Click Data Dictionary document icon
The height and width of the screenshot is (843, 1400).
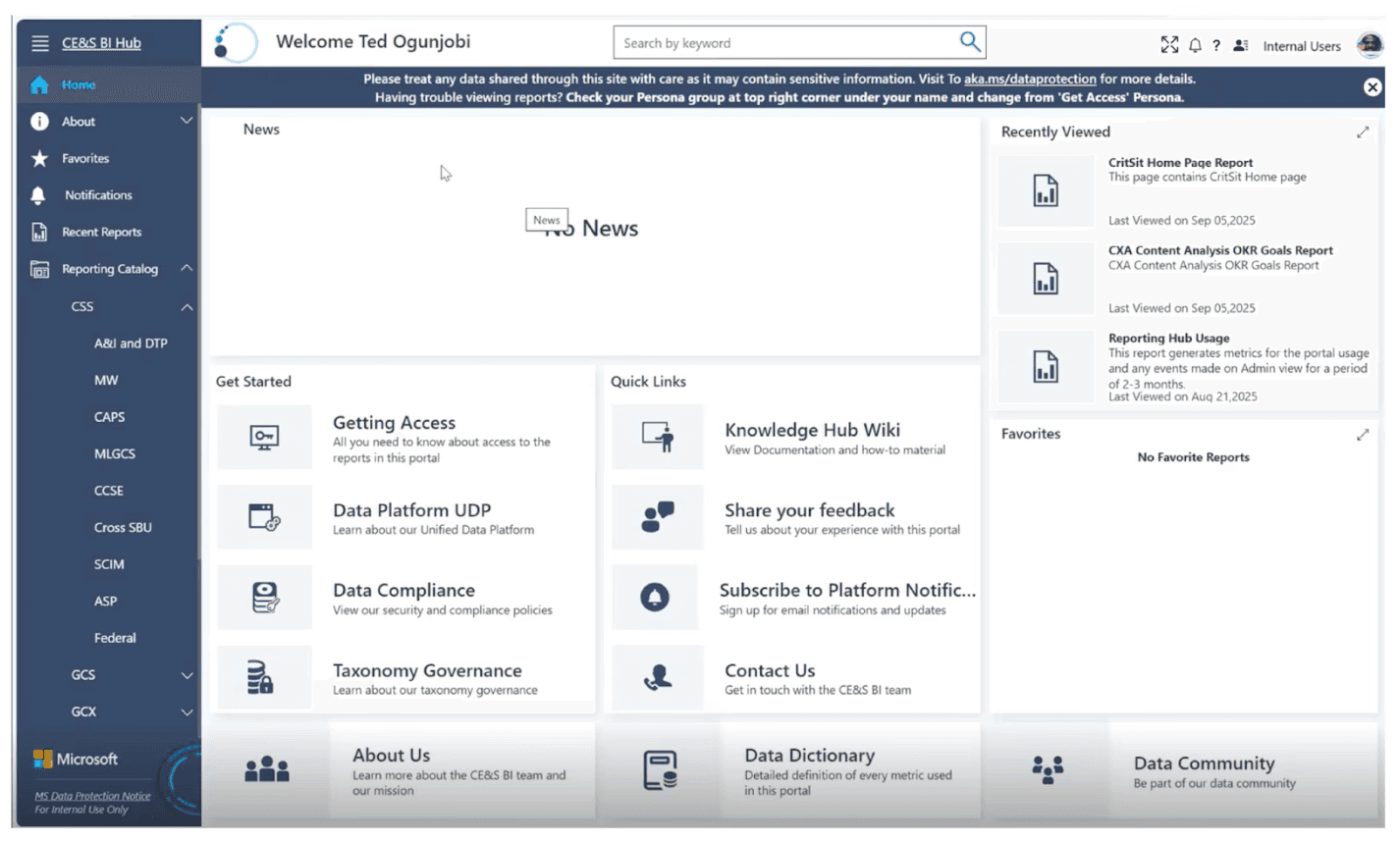click(660, 770)
